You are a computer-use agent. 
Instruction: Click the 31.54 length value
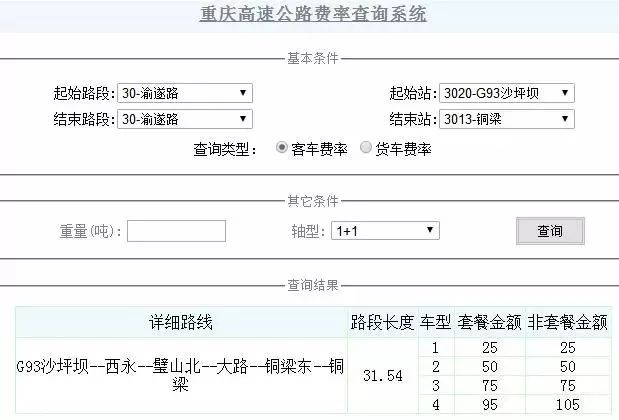point(383,376)
